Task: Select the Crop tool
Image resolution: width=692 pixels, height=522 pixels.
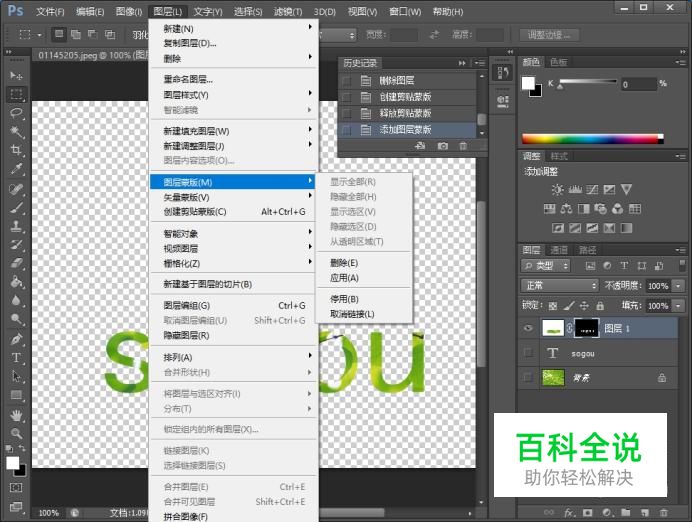Action: coord(16,150)
